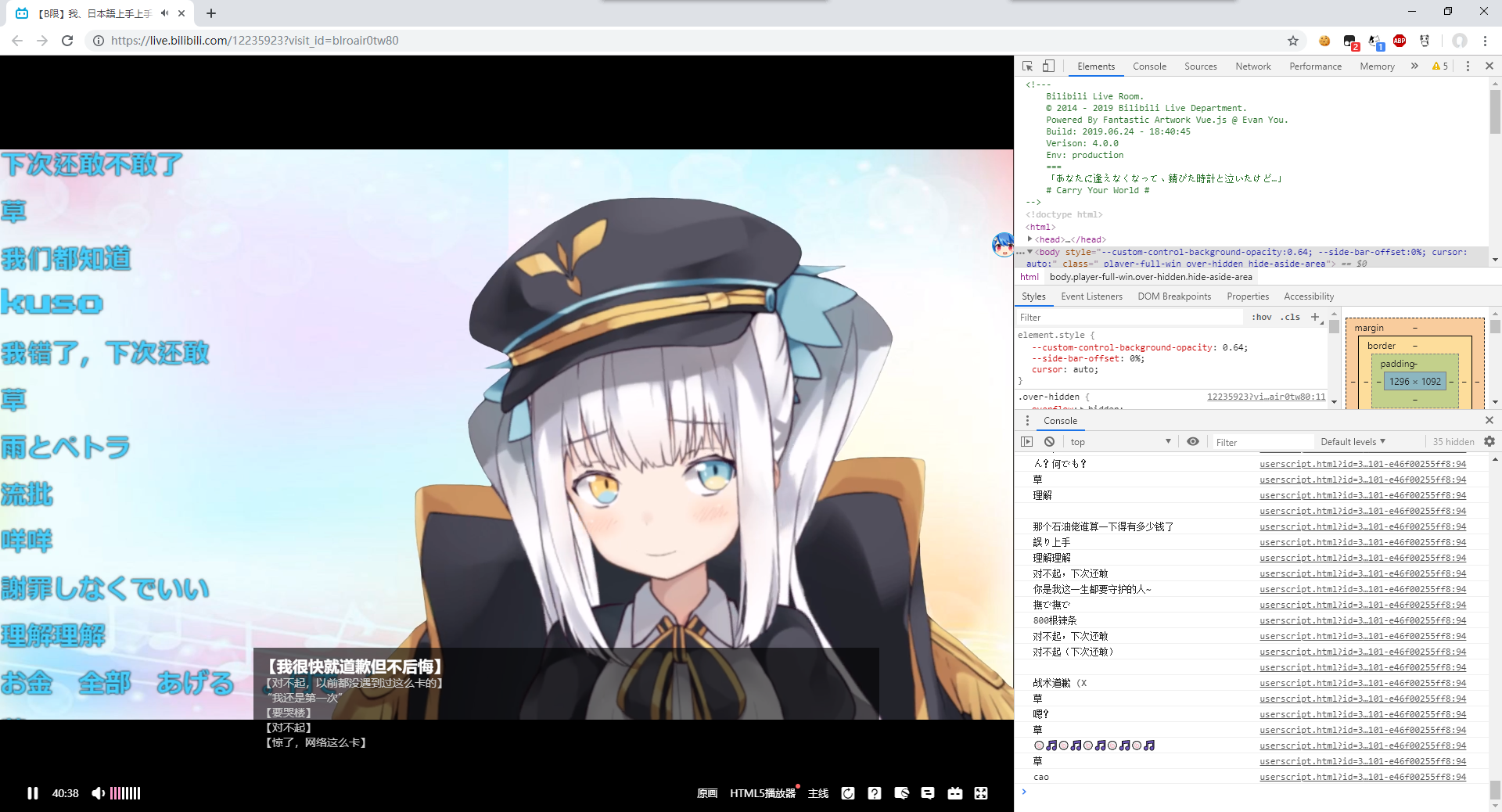The height and width of the screenshot is (812, 1502).
Task: Open Console settings gear
Action: click(x=1489, y=442)
